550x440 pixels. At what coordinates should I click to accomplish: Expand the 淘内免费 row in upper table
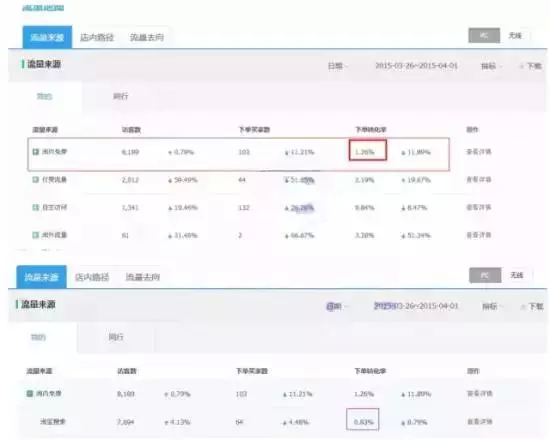click(x=35, y=152)
